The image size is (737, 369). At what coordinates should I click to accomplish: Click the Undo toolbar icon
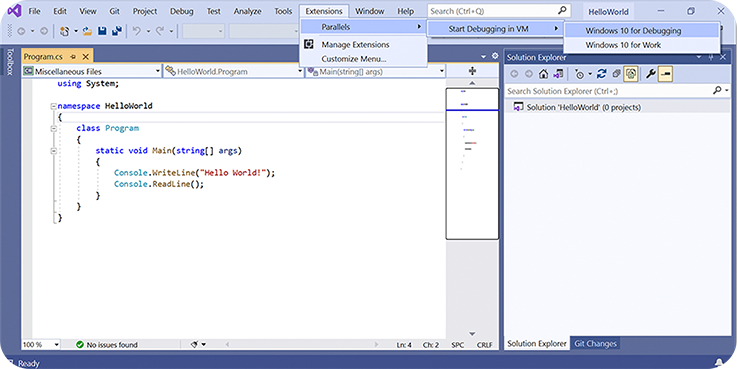(x=137, y=31)
